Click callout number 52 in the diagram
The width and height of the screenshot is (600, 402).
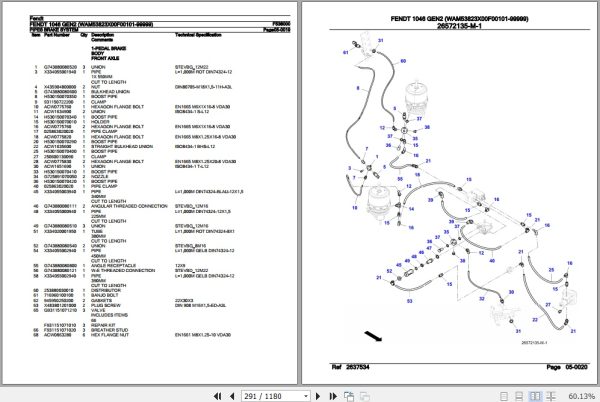389,271
